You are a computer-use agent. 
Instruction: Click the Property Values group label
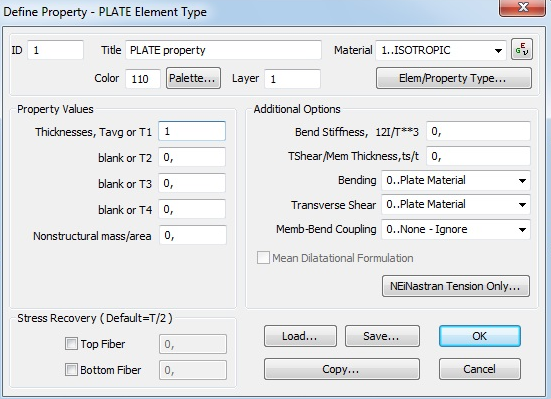pos(55,109)
